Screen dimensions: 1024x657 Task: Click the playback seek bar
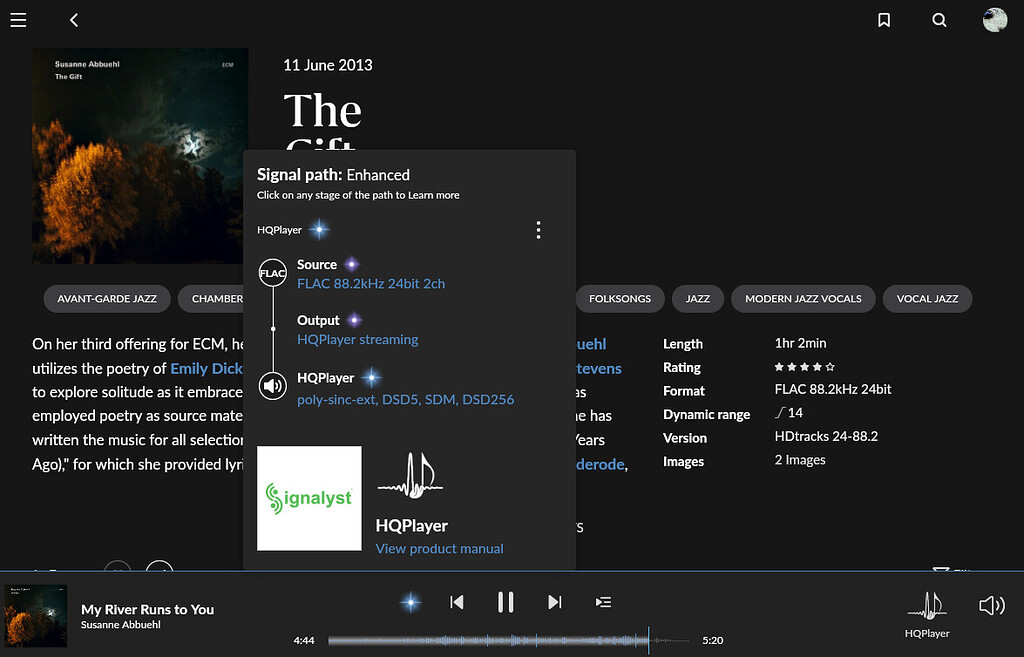click(490, 640)
